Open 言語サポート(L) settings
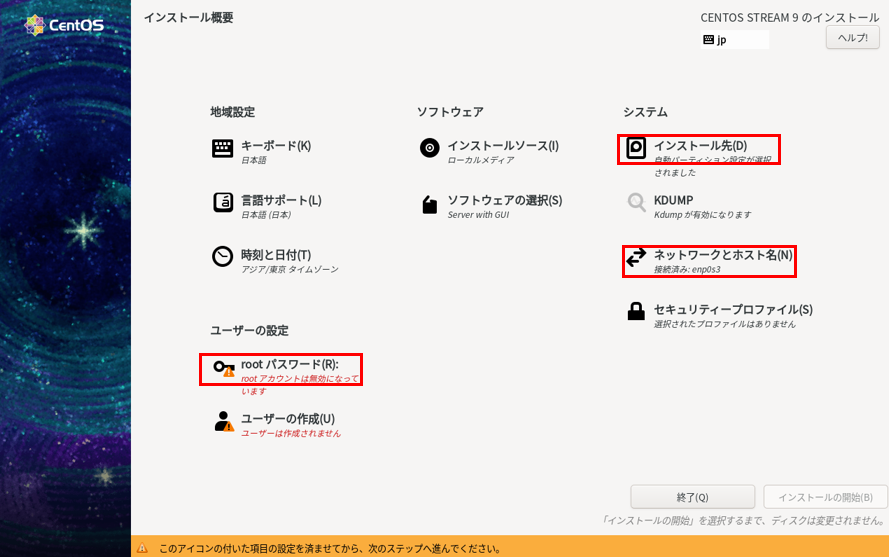Viewport: 889px width, 557px height. [281, 200]
